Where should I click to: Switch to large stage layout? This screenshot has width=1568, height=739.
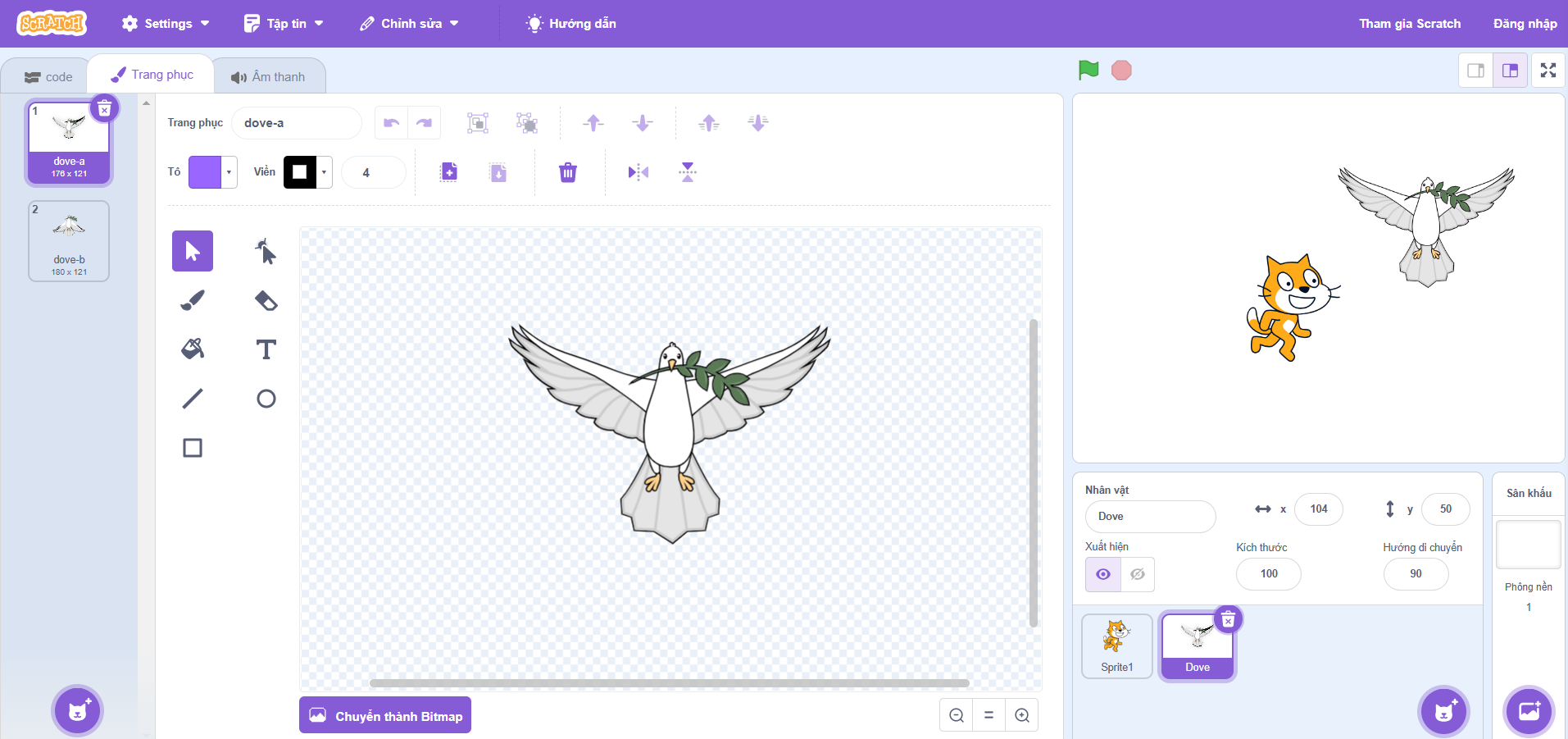(x=1510, y=71)
